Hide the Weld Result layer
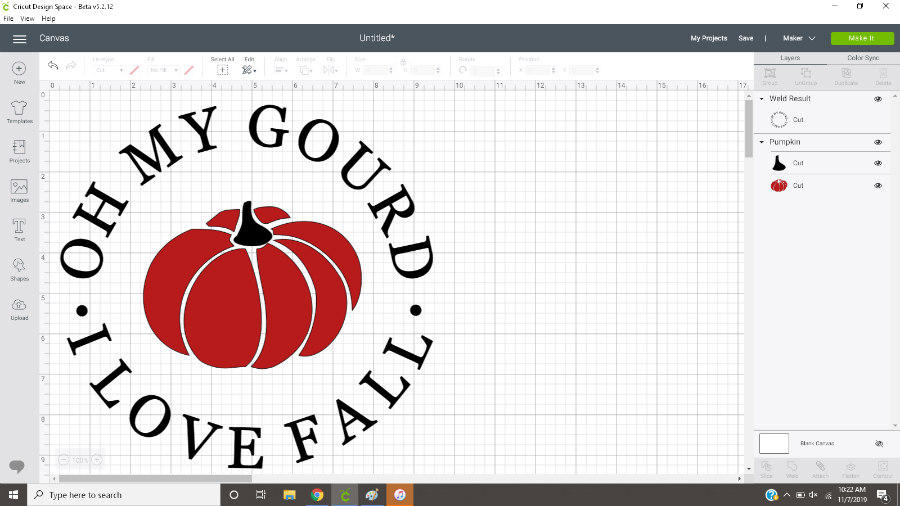 click(878, 99)
